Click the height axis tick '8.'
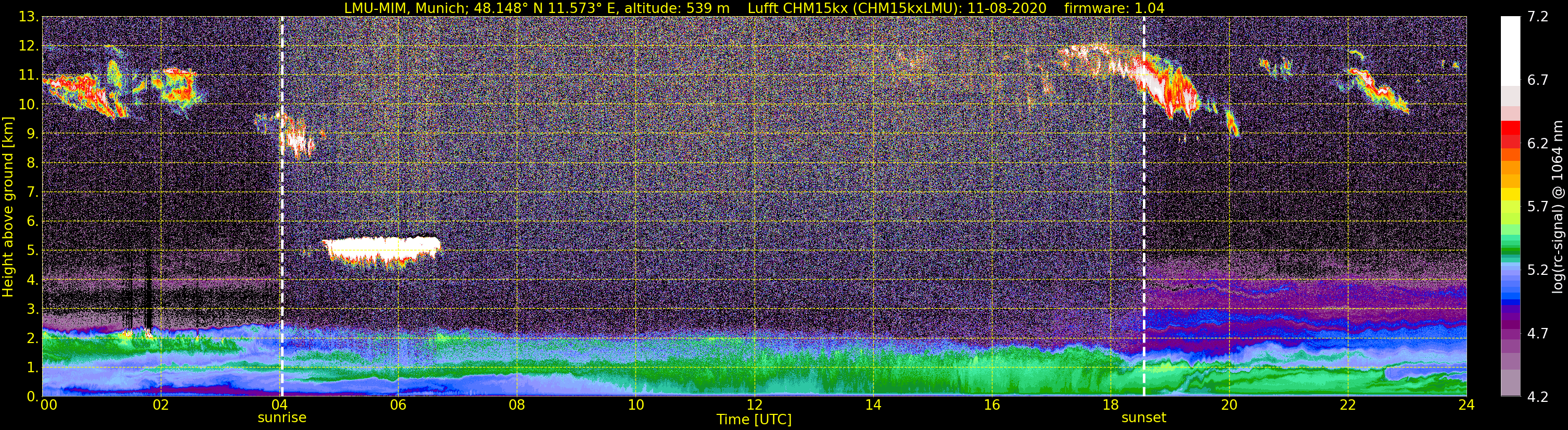Viewport: 1568px width, 430px height. [x=32, y=163]
